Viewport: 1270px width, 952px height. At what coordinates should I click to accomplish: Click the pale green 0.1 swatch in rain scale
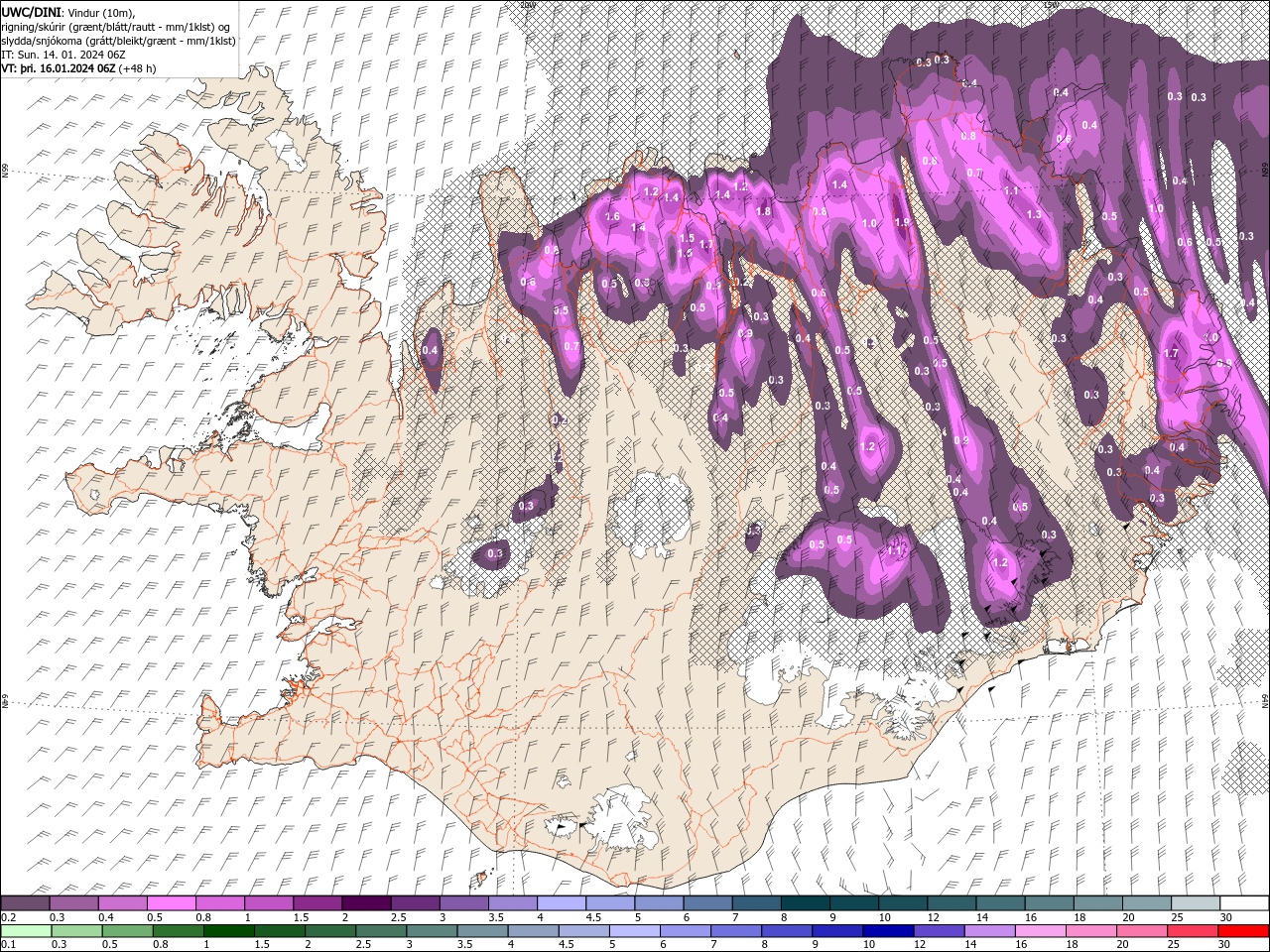pos(25,930)
